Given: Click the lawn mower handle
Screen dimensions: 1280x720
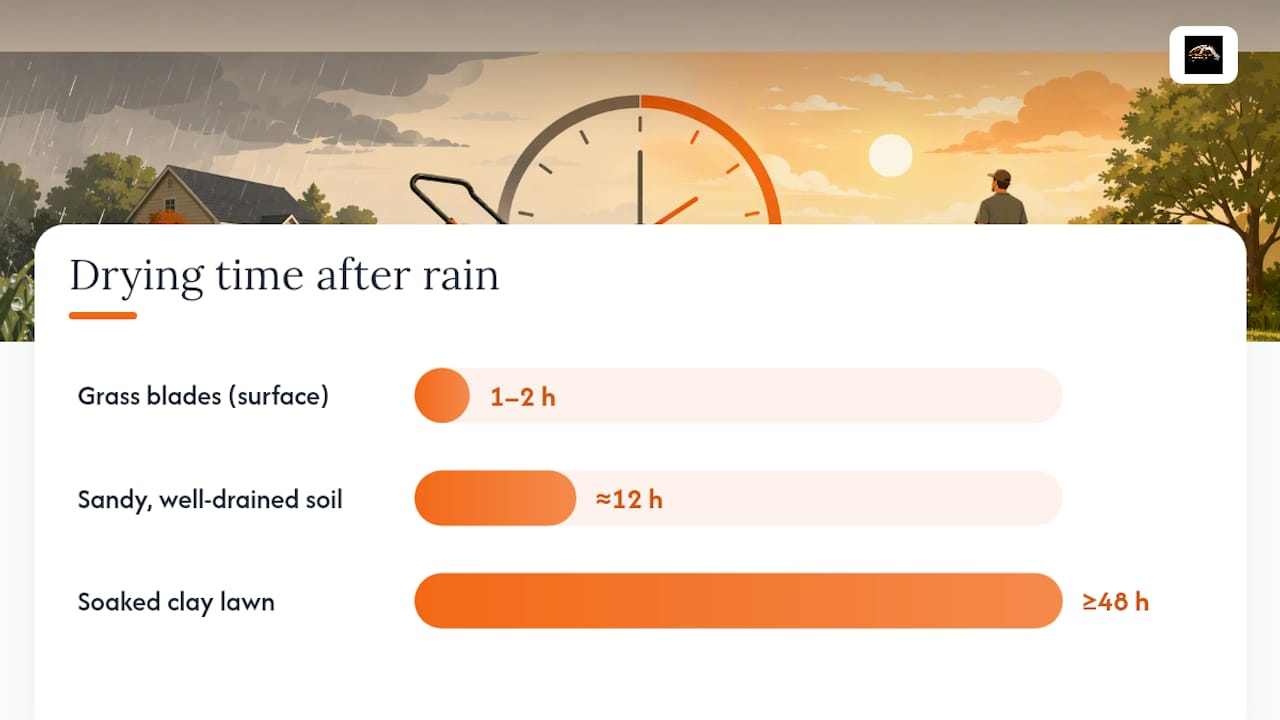Looking at the screenshot, I should pyautogui.click(x=455, y=198).
